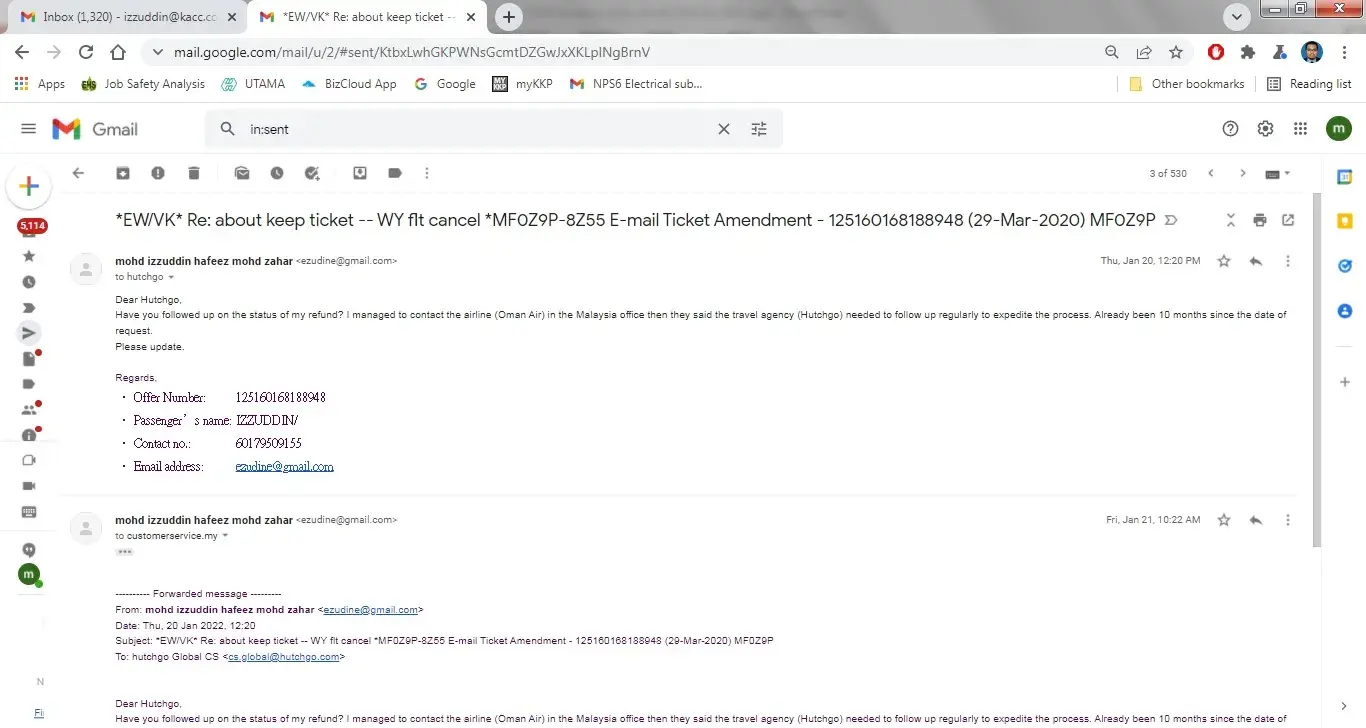Open the toolbar More actions menu
Image resolution: width=1366 pixels, height=728 pixels.
coord(427,173)
